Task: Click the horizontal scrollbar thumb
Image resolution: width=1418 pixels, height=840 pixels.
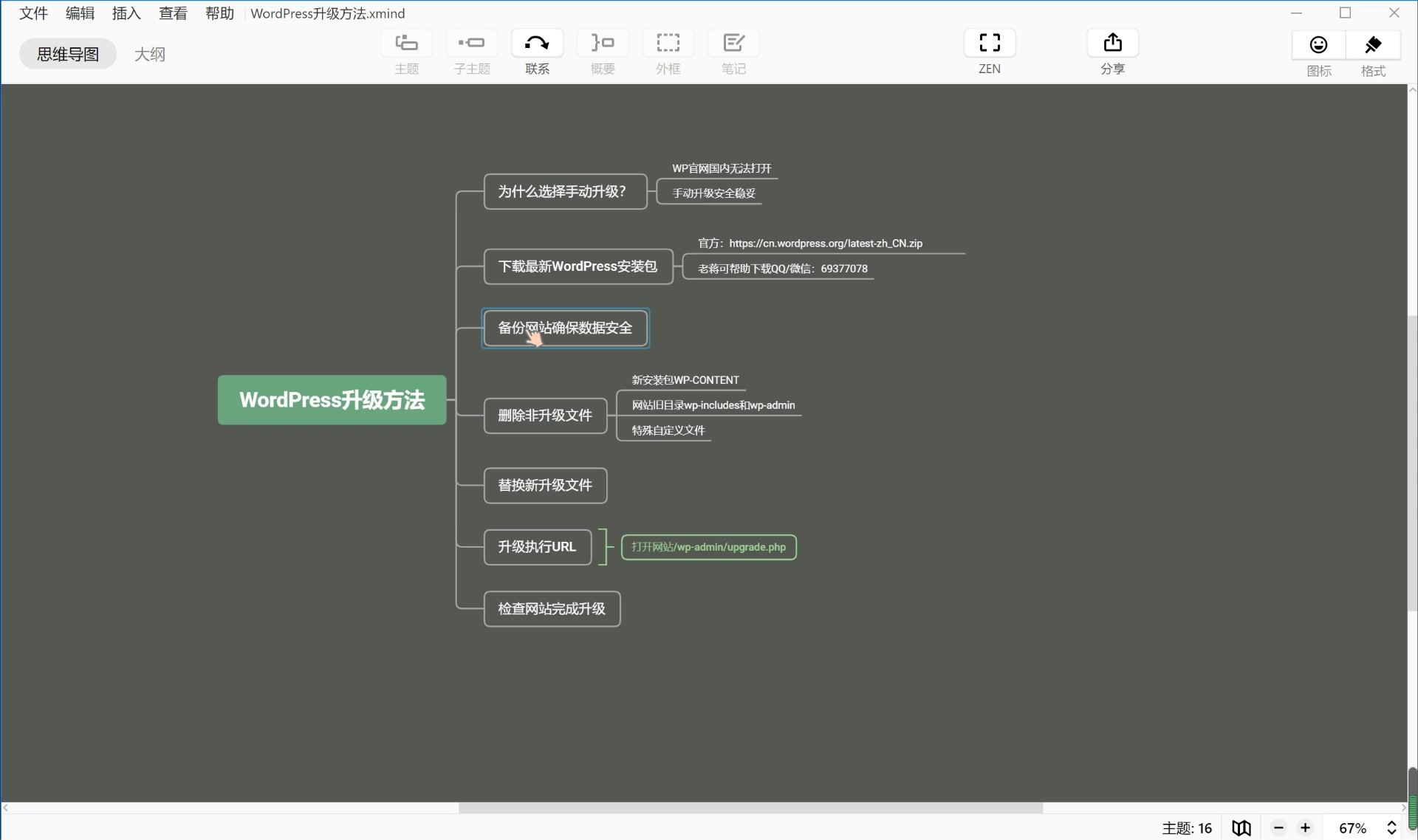Action: click(750, 808)
